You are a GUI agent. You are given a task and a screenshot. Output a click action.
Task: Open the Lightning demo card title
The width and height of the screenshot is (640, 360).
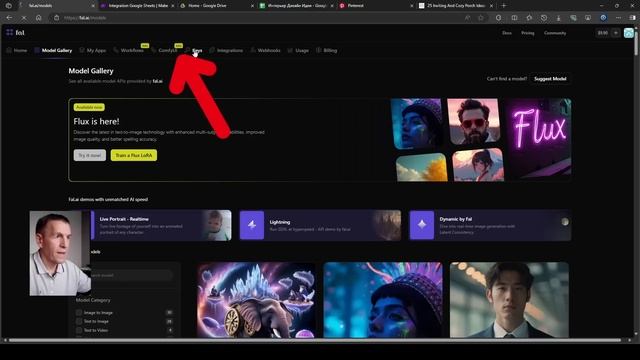pyautogui.click(x=280, y=222)
